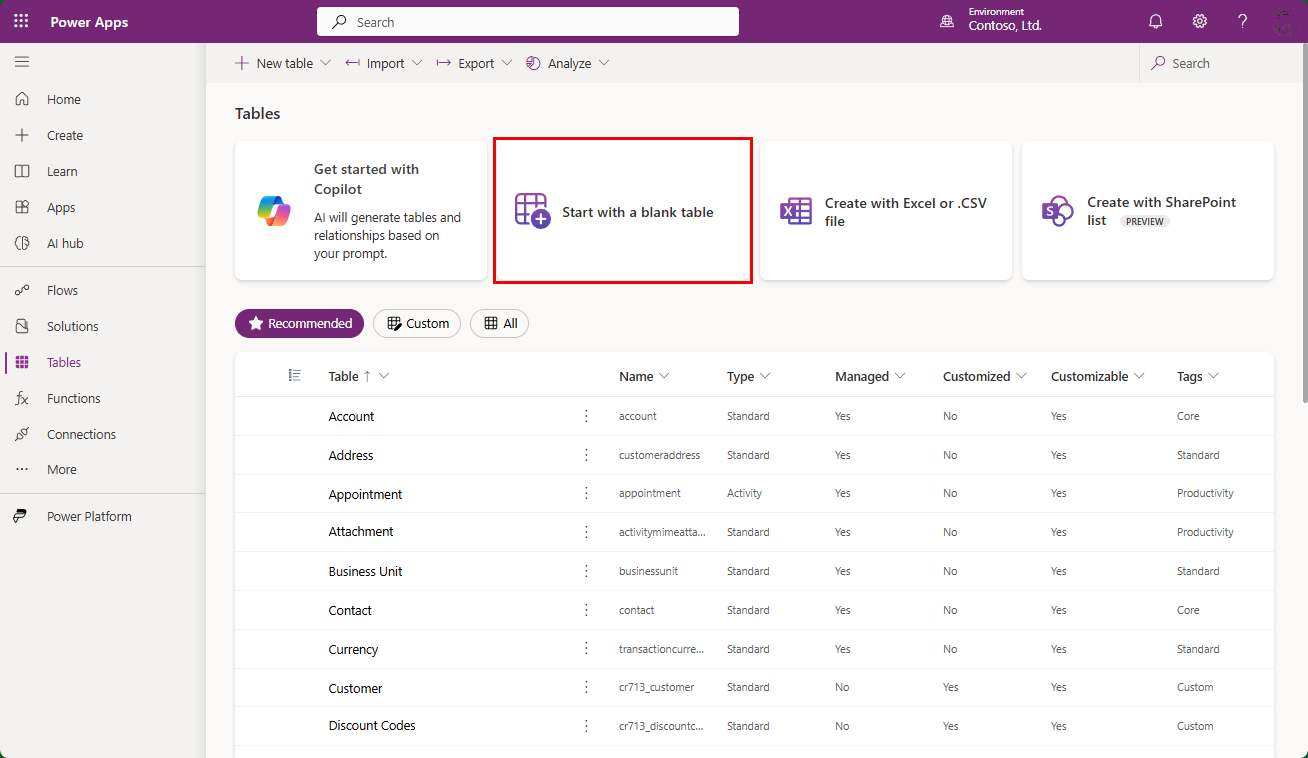Open the Managed column header dropdown

(x=900, y=376)
